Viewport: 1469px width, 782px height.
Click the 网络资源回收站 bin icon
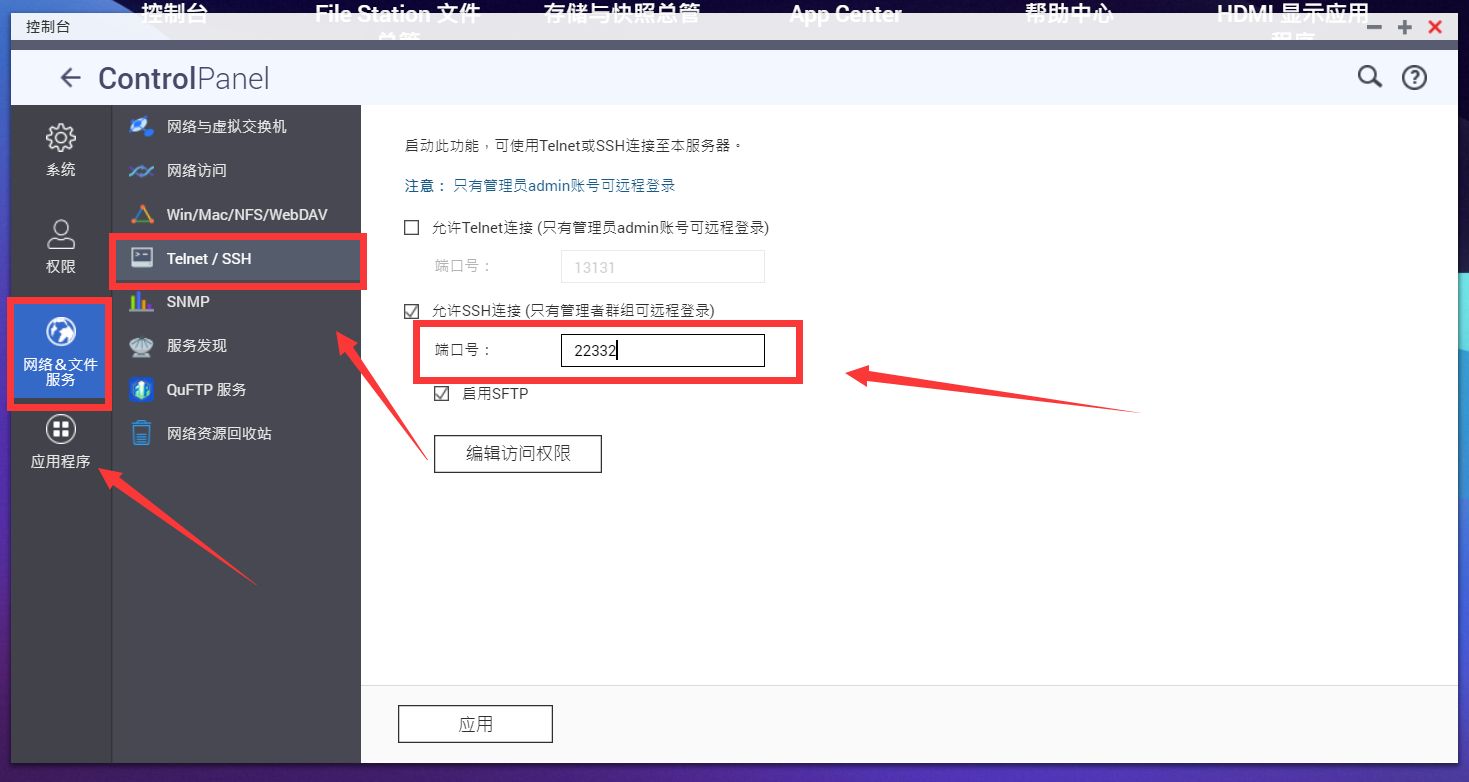pos(142,434)
